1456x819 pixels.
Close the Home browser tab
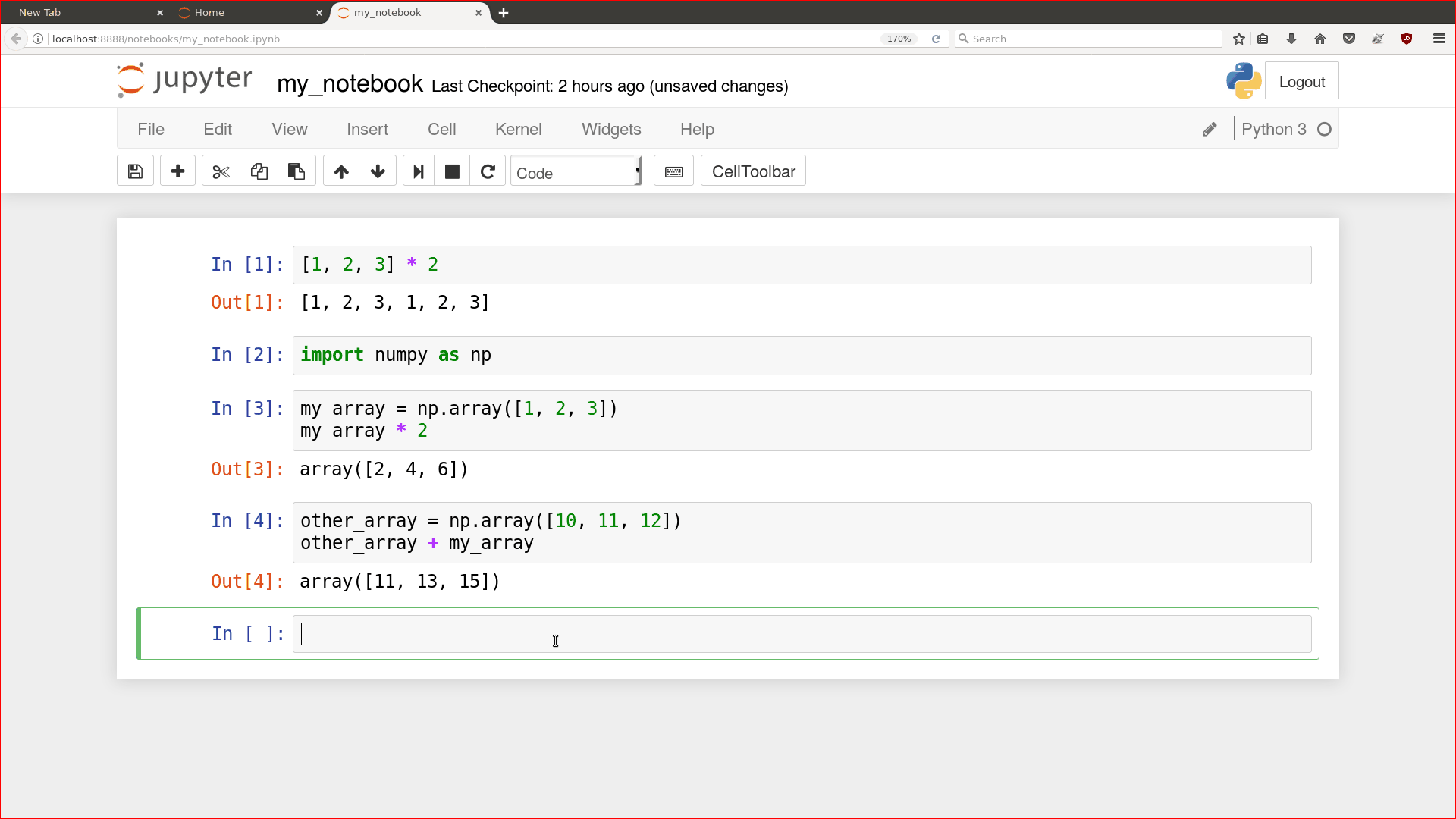click(x=319, y=13)
